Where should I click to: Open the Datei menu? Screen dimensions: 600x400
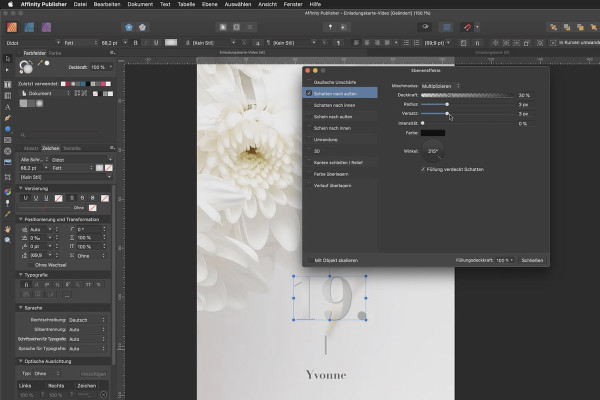coord(80,4)
